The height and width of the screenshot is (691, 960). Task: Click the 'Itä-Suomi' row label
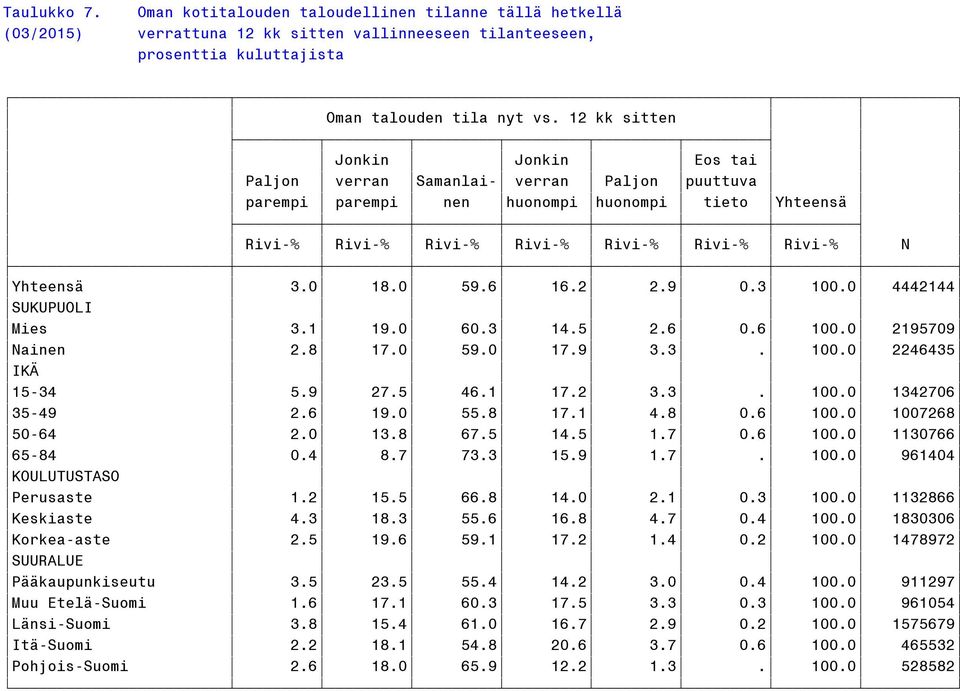click(52, 645)
